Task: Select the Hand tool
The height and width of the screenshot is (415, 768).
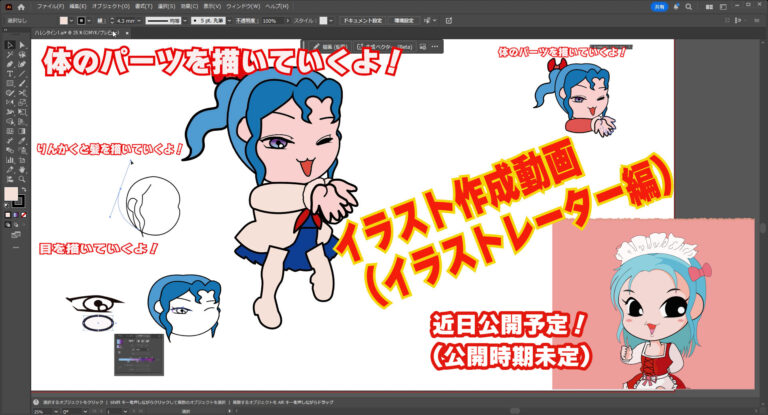Action: pyautogui.click(x=22, y=170)
